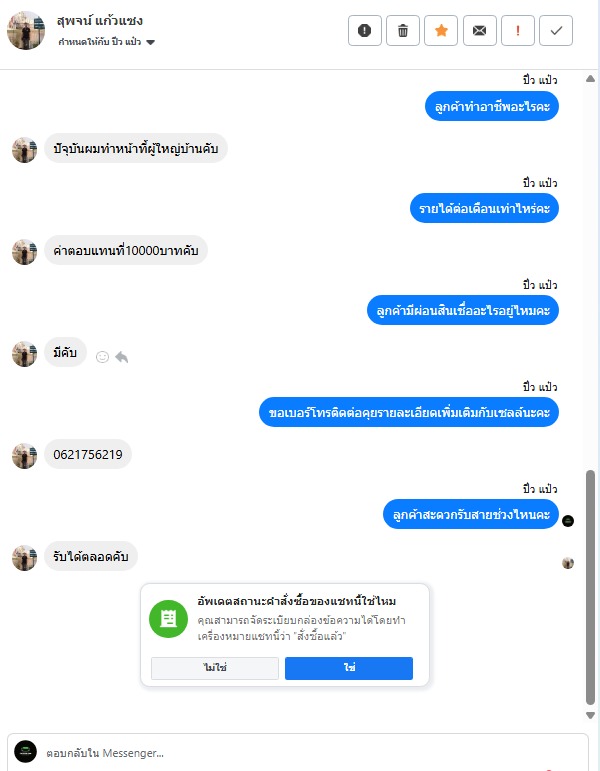Decline order status with ไม่ใช่ button
The image size is (600, 771).
pyautogui.click(x=215, y=668)
